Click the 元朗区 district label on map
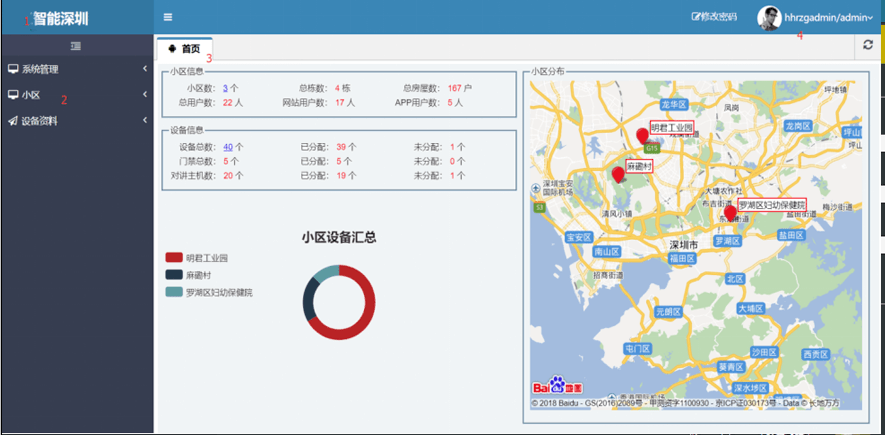The width and height of the screenshot is (885, 435). coord(669,311)
